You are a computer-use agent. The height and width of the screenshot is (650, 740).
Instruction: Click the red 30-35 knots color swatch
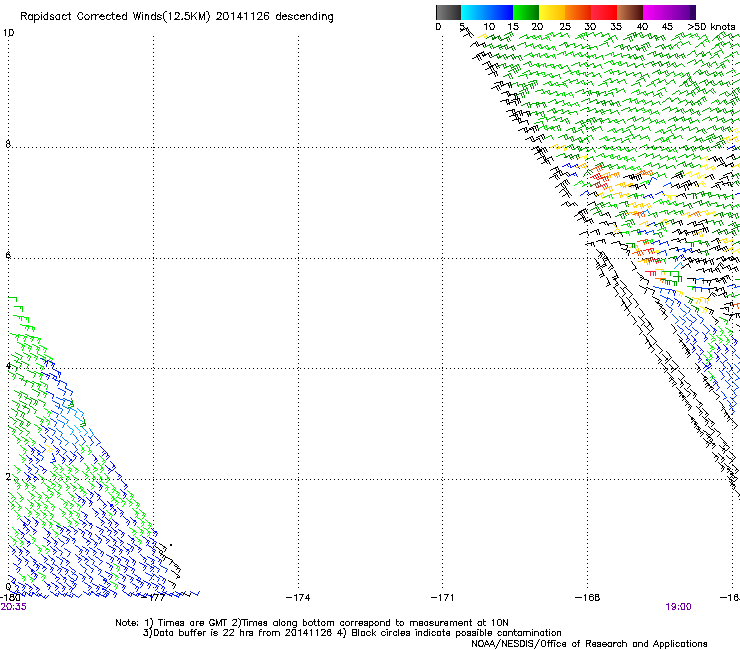point(604,12)
